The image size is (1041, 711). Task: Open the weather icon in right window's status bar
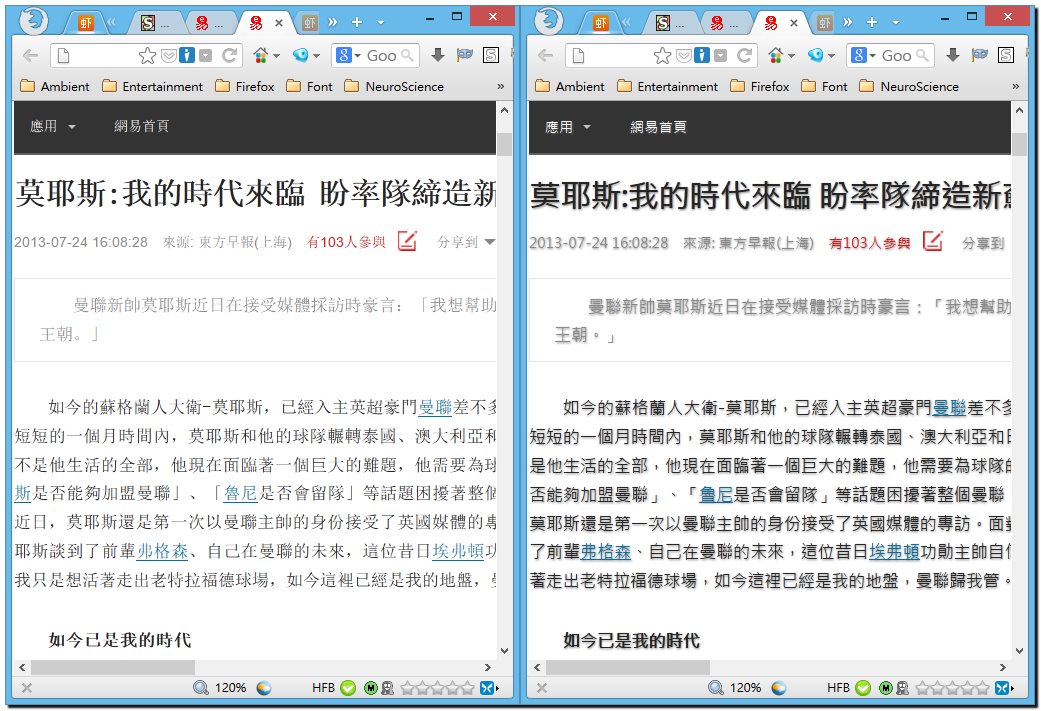pyautogui.click(x=779, y=688)
